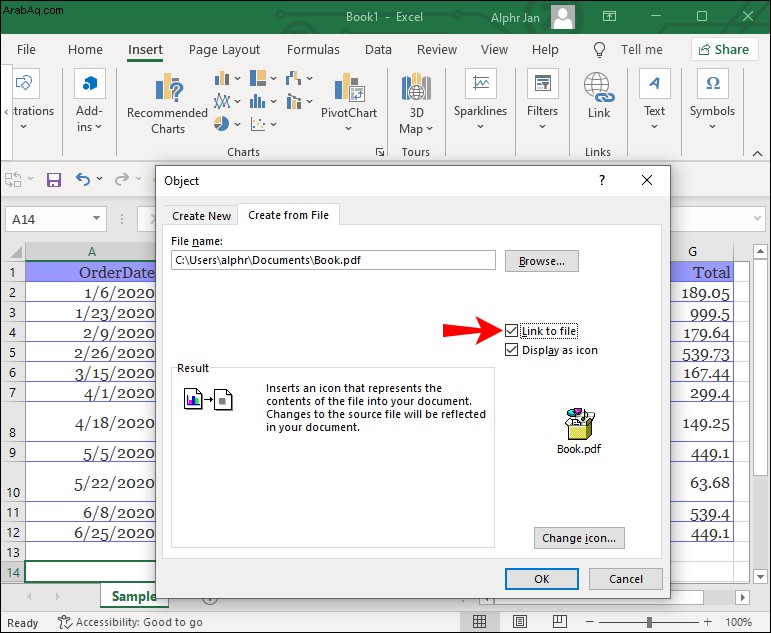Collapse the ribbon with the chevron
This screenshot has height=633, width=771.
point(757,153)
